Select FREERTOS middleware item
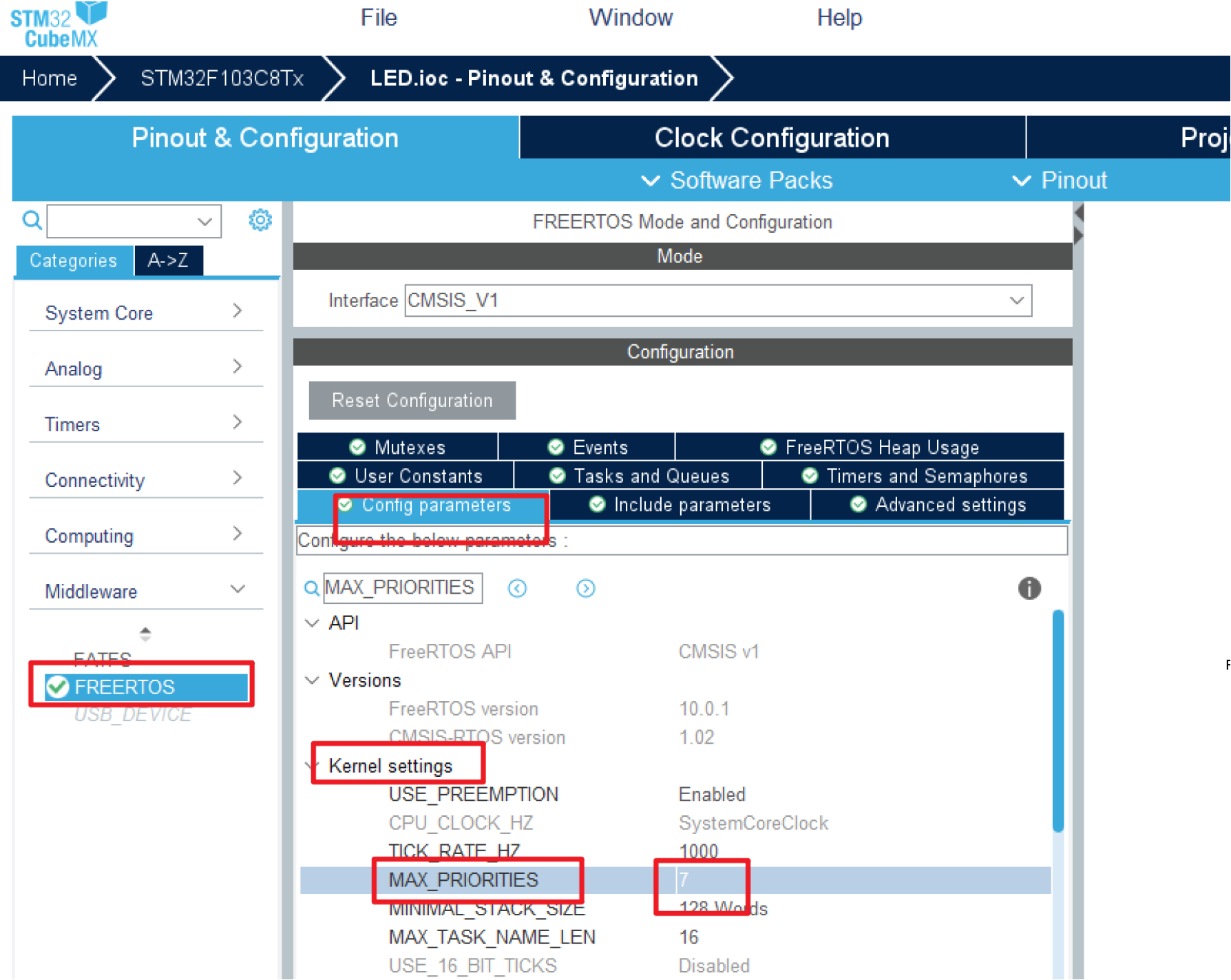1231x980 pixels. 146,687
